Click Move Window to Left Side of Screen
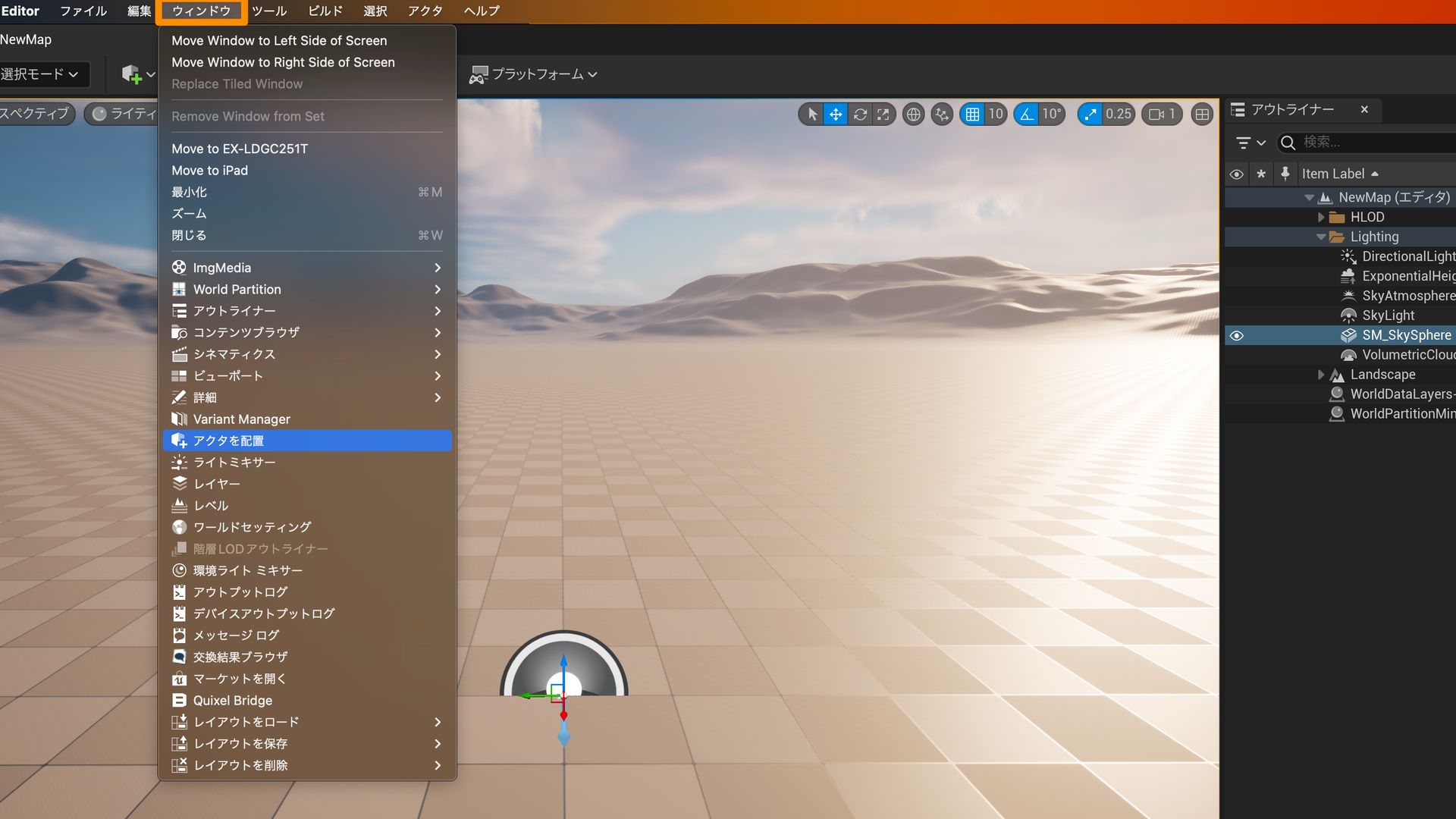The image size is (1456, 819). tap(279, 40)
